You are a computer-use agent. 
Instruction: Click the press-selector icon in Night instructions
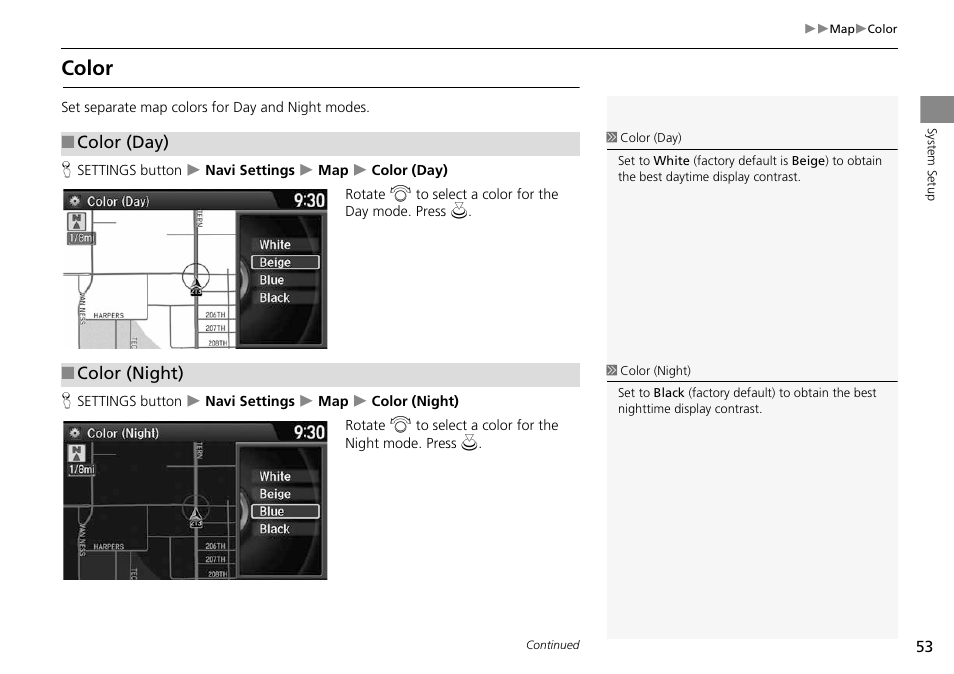pyautogui.click(x=470, y=442)
